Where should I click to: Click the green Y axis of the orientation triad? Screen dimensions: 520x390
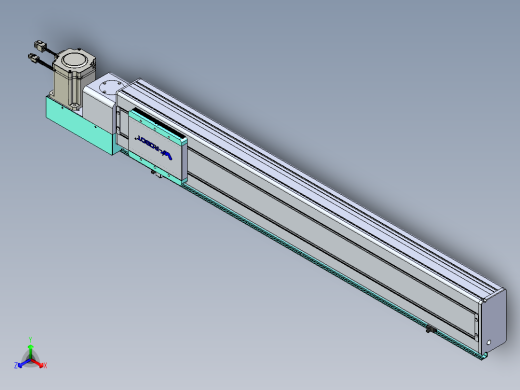pyautogui.click(x=30, y=349)
